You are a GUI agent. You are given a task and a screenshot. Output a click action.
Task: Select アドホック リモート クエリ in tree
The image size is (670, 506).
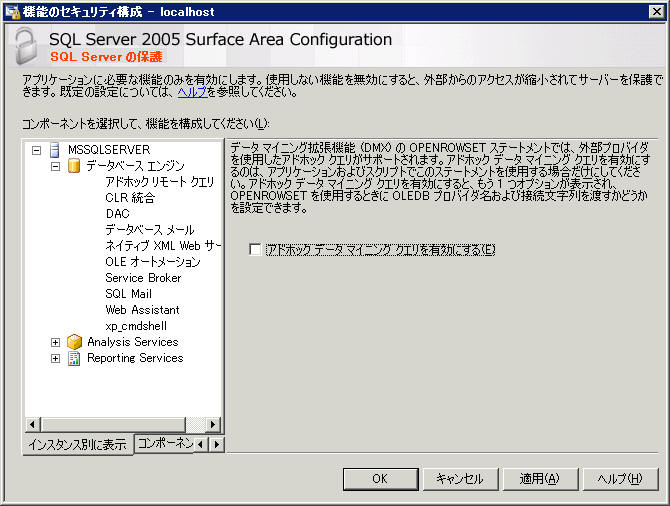(160, 182)
